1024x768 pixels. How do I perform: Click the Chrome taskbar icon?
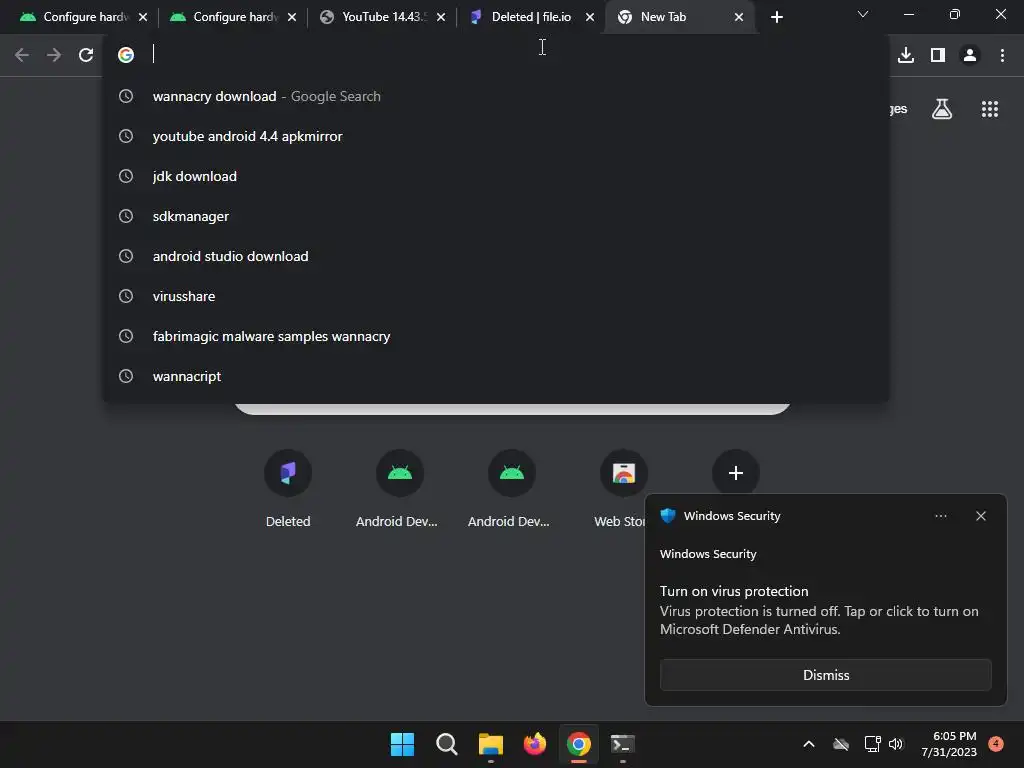pos(579,744)
